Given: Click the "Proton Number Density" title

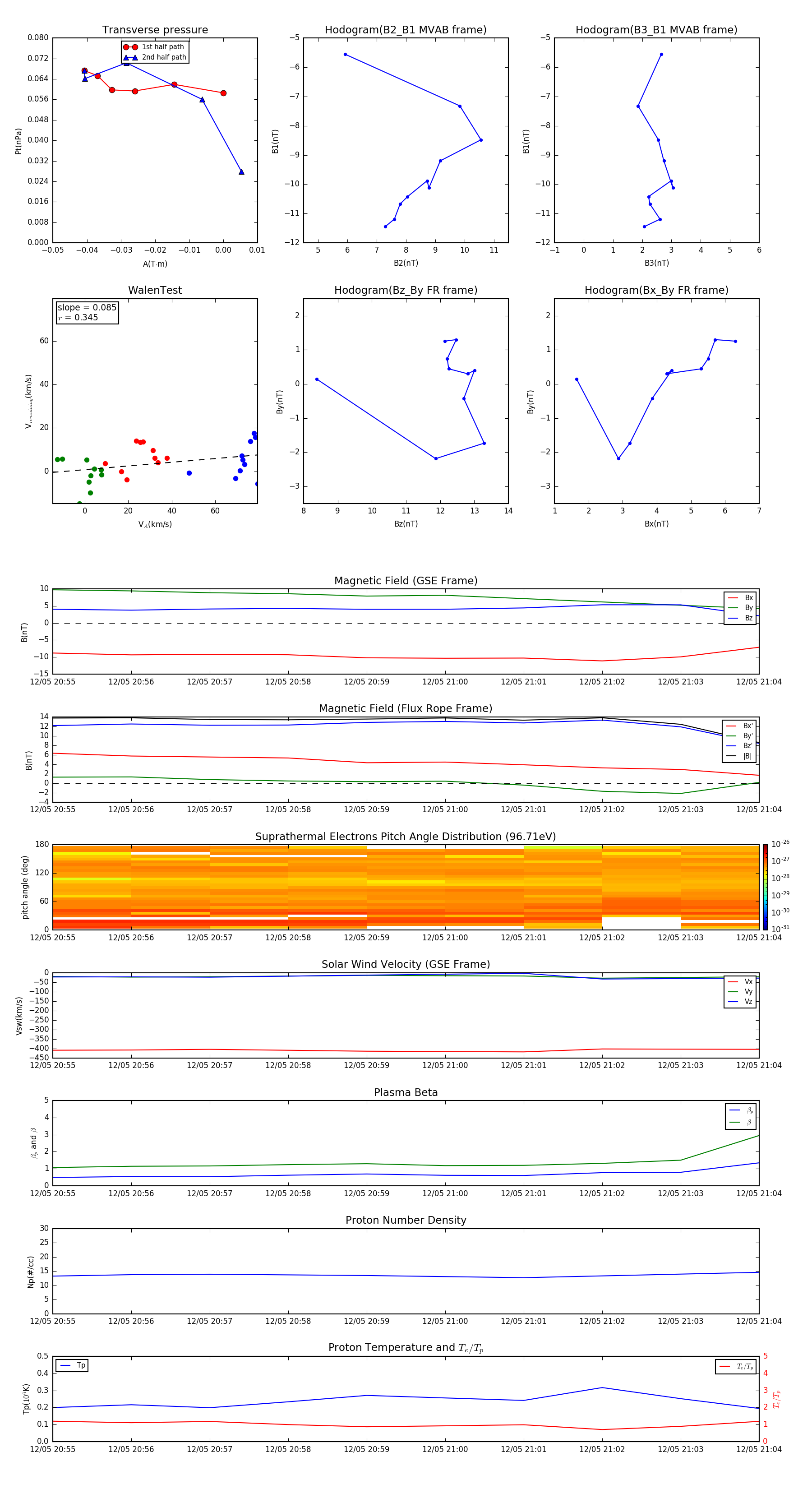Looking at the screenshot, I should pos(406,1220).
